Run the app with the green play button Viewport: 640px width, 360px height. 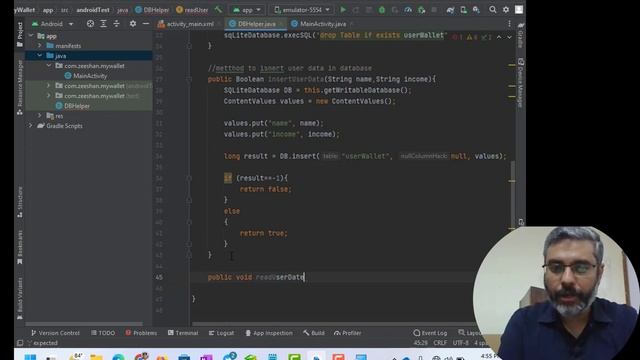(x=343, y=9)
